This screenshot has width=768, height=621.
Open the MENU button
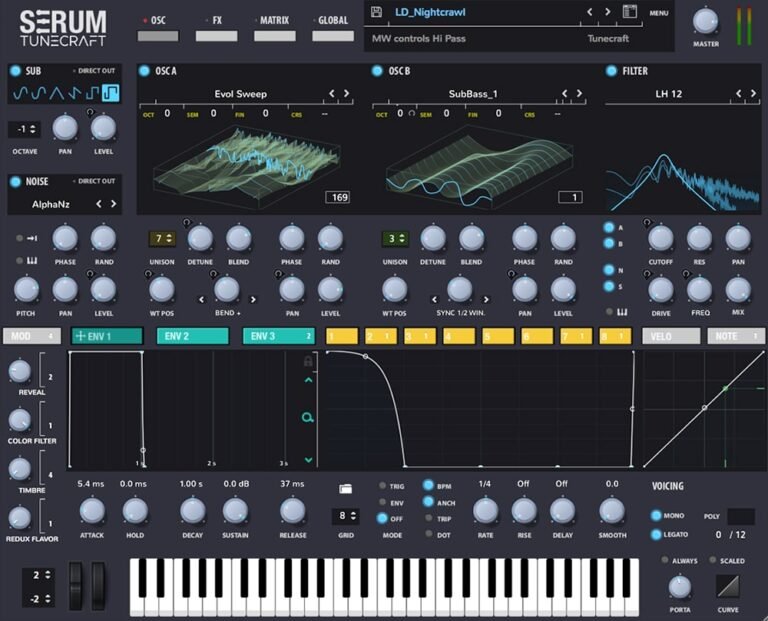click(x=658, y=13)
